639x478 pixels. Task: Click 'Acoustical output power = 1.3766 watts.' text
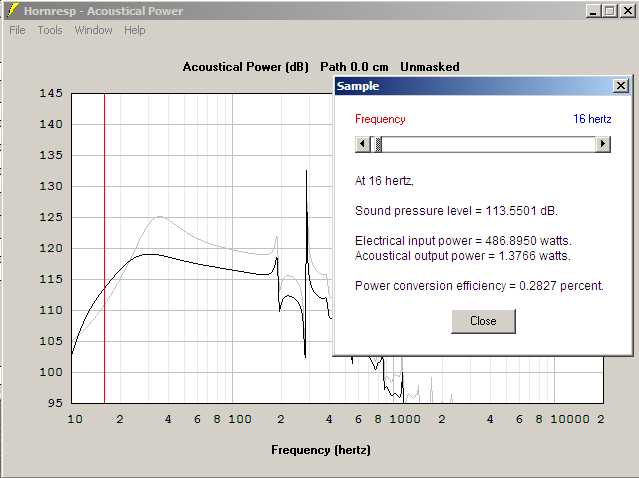463,256
